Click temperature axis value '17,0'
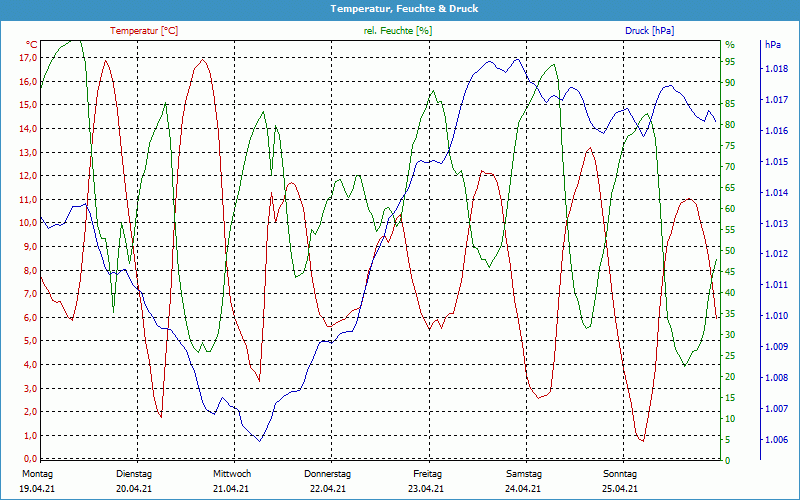The width and height of the screenshot is (800, 500). [x=28, y=58]
